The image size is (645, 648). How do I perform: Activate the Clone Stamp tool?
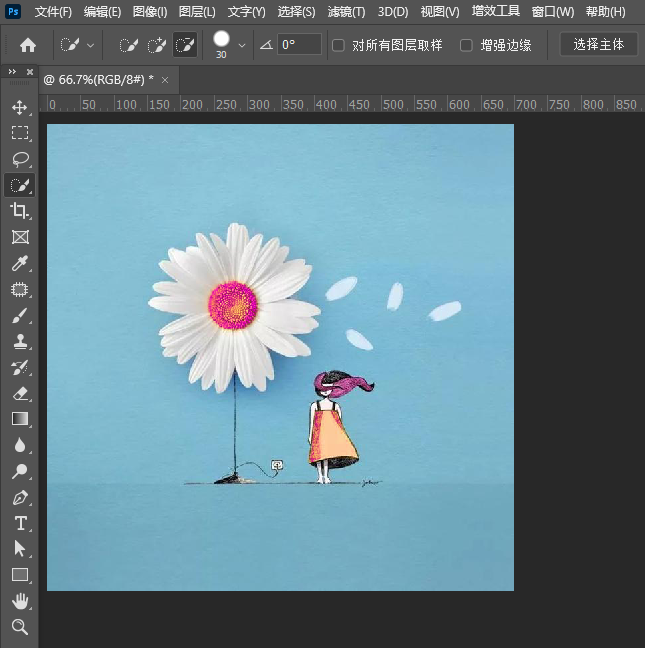point(19,342)
